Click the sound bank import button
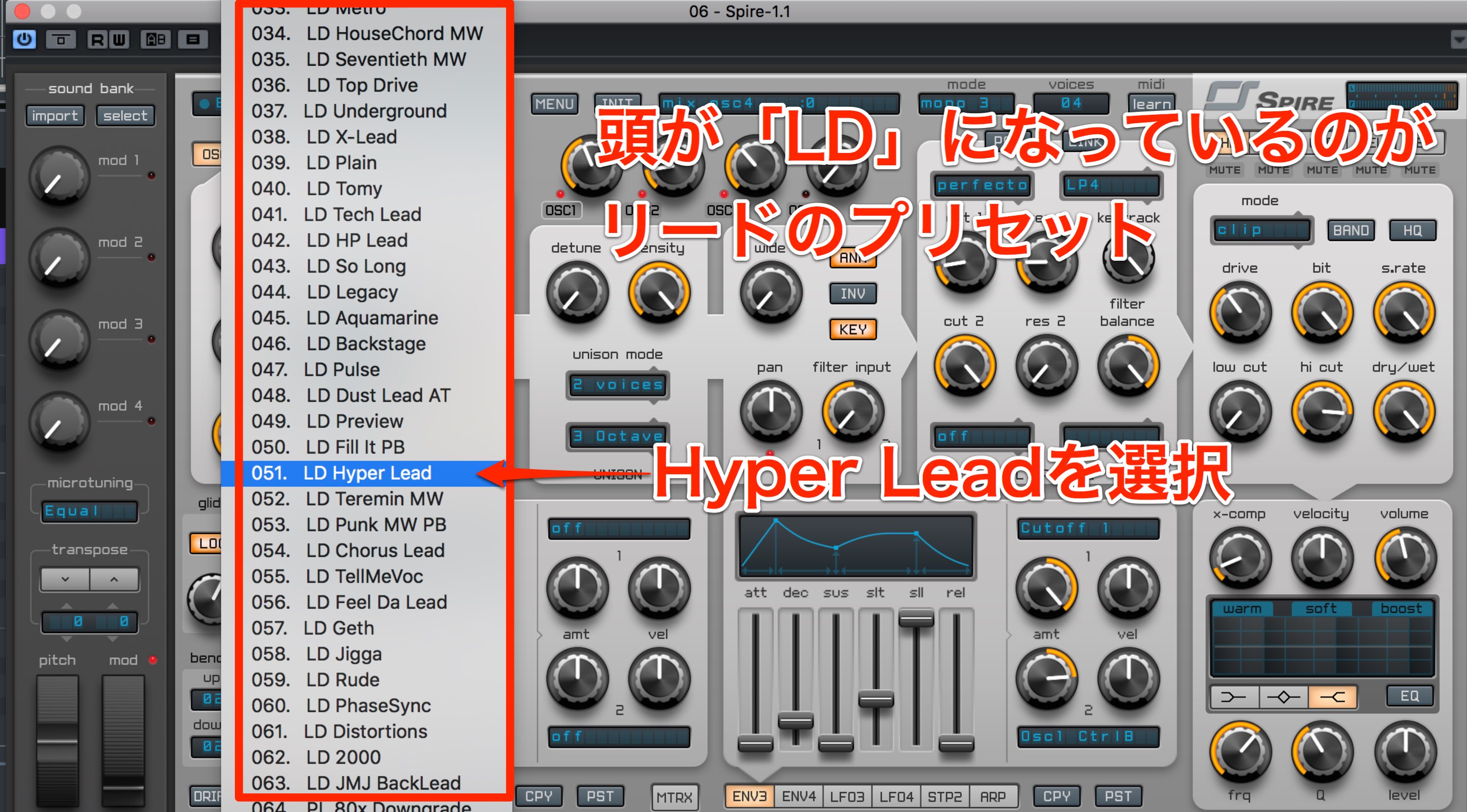The height and width of the screenshot is (812, 1467). click(55, 116)
